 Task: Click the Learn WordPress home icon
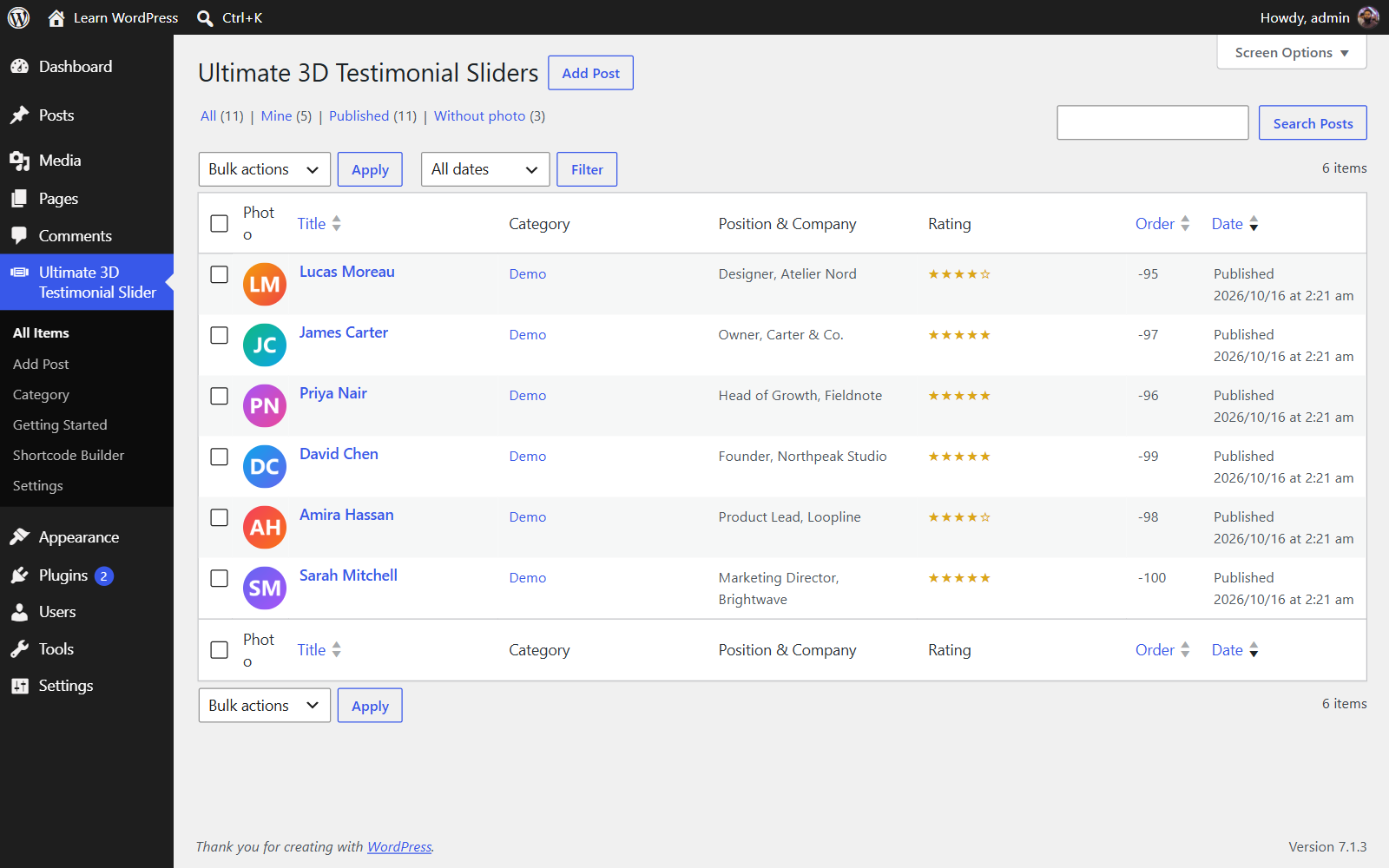pyautogui.click(x=56, y=17)
